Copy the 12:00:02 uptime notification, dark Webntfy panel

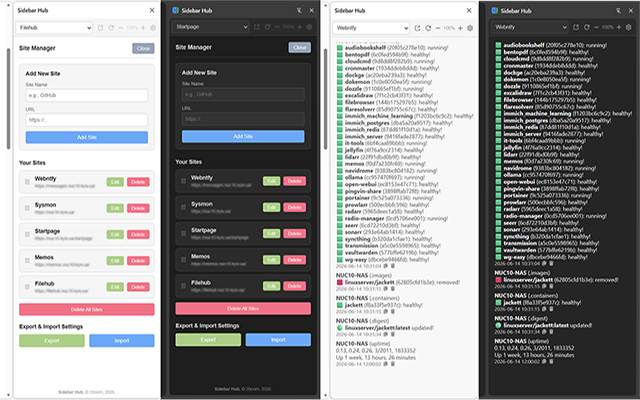544,362
